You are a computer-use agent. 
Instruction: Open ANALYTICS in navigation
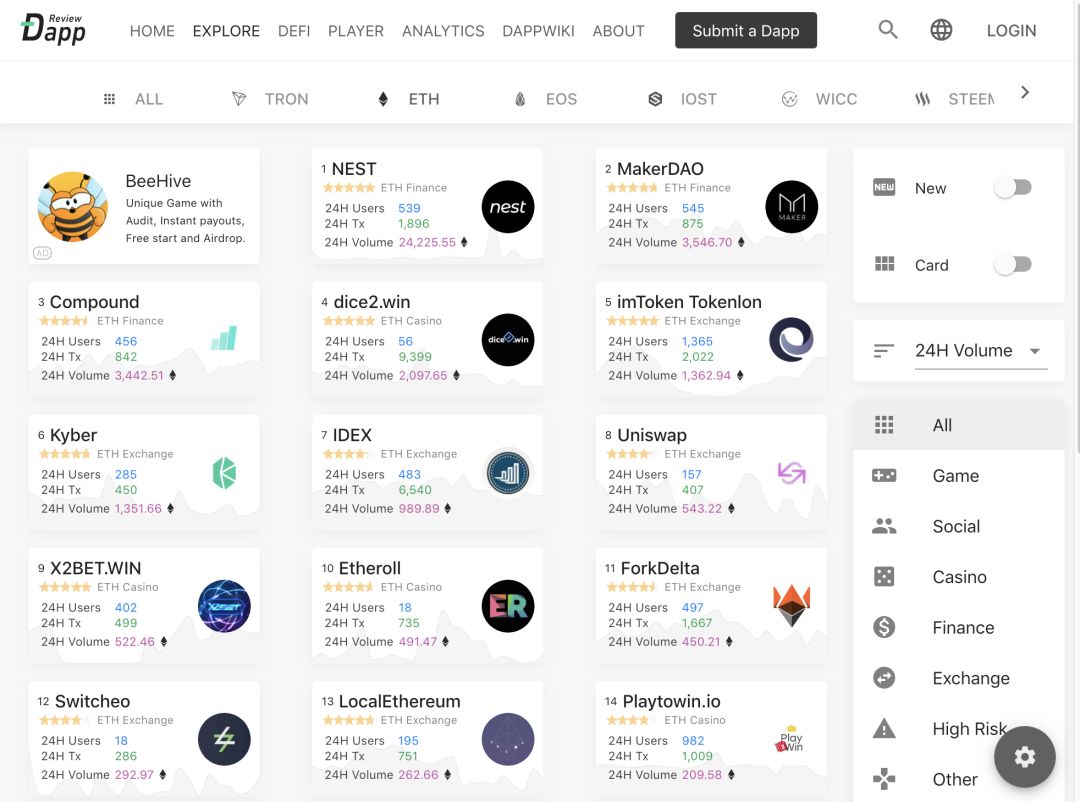[443, 31]
